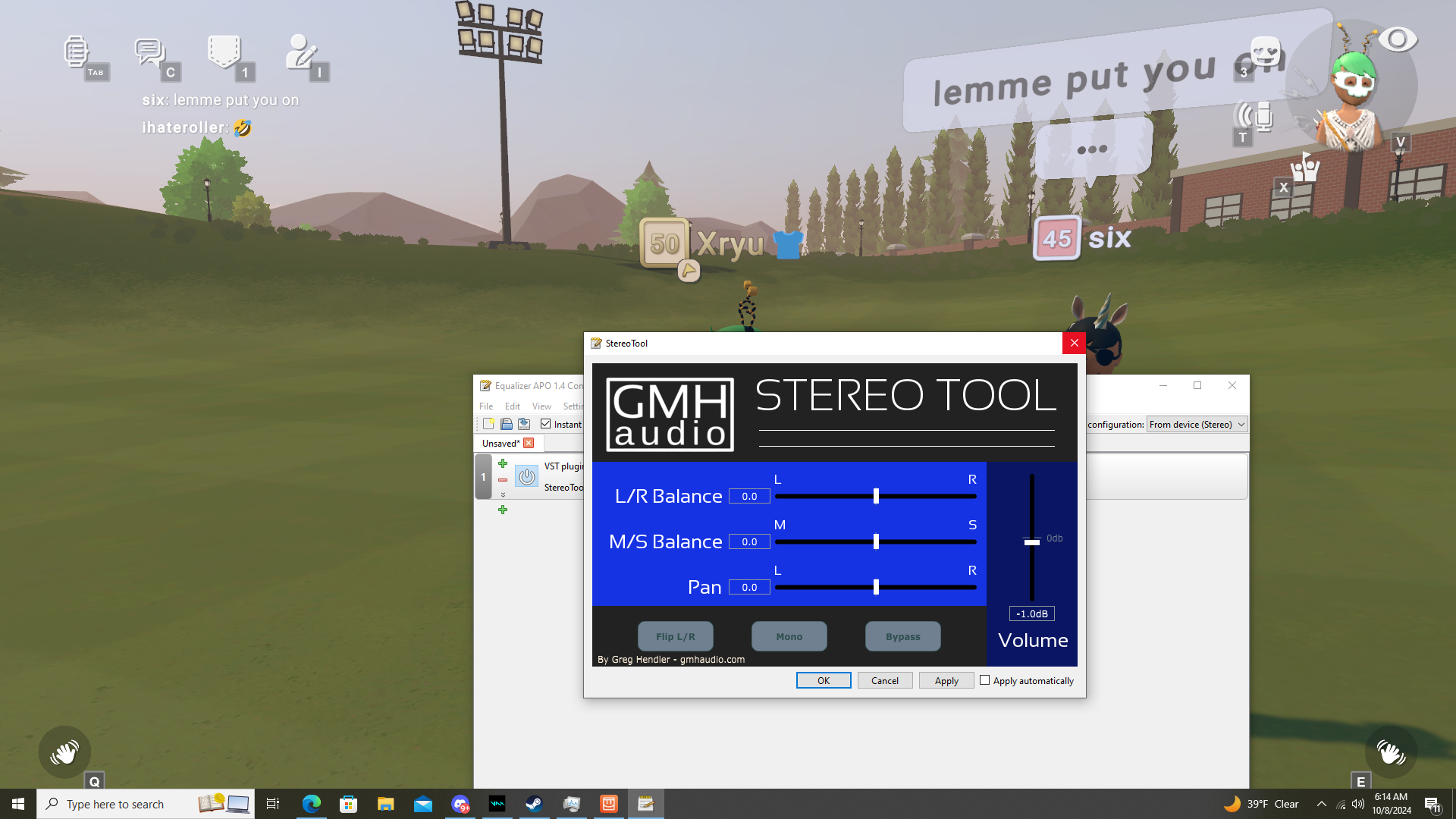
Task: Click the new configuration file icon
Action: pyautogui.click(x=488, y=424)
